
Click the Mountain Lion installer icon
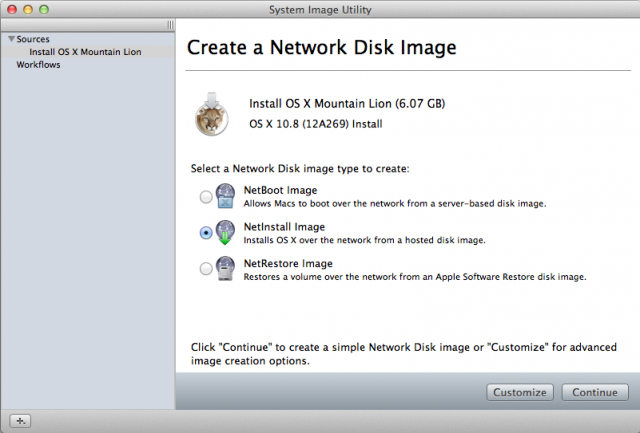211,114
